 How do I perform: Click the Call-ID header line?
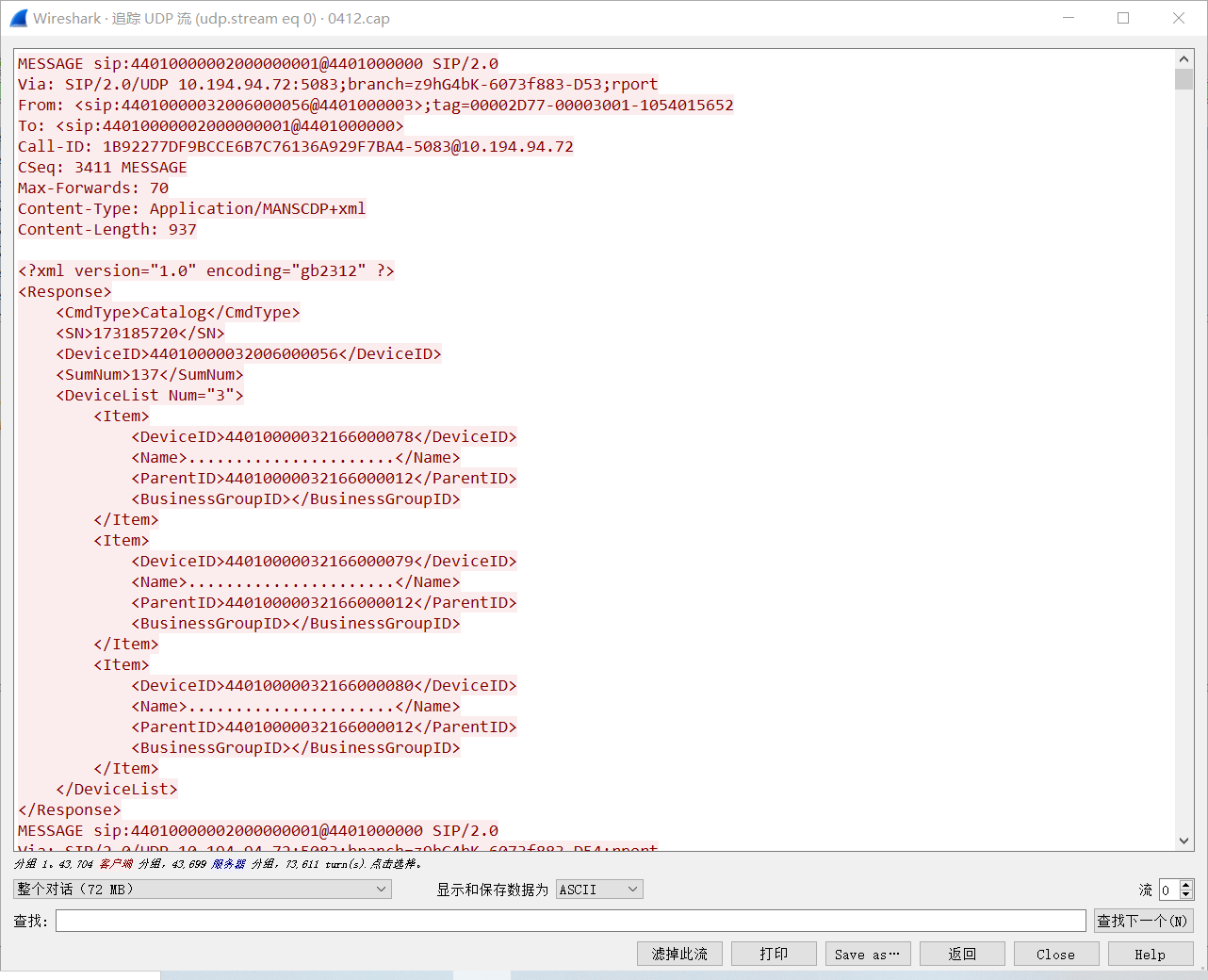point(296,146)
